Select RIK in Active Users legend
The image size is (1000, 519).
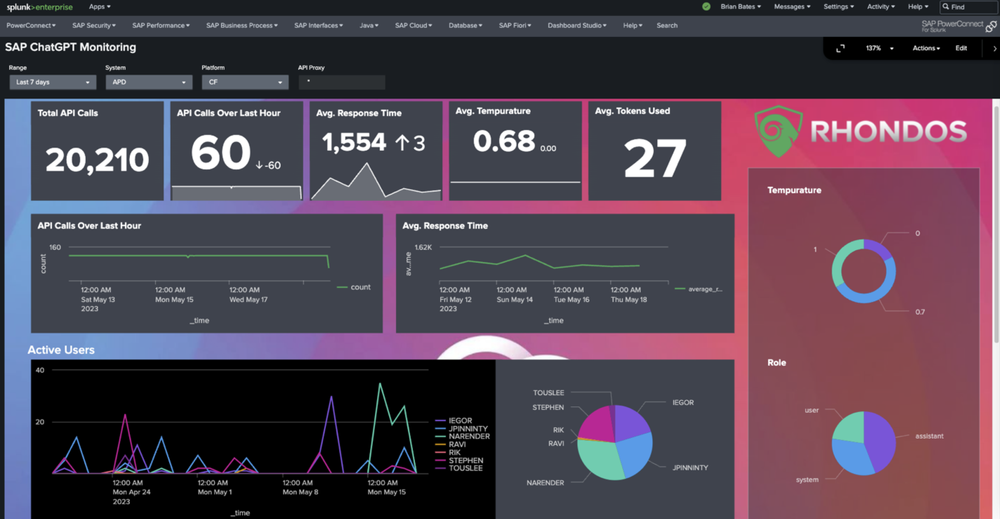448,452
